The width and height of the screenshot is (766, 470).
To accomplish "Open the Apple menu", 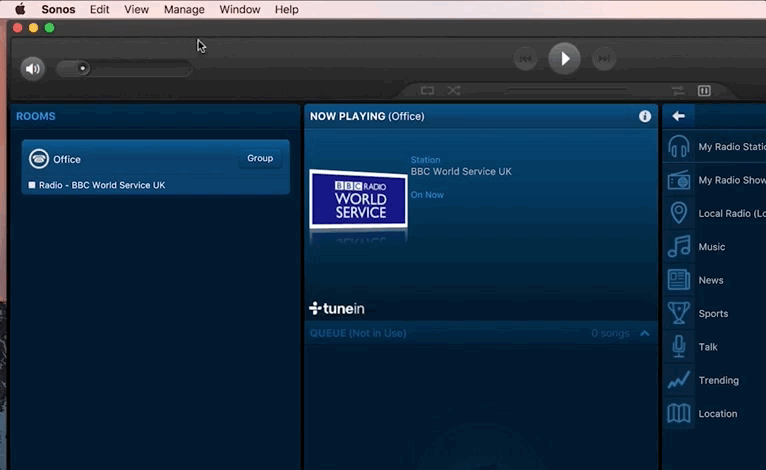I will pos(20,9).
